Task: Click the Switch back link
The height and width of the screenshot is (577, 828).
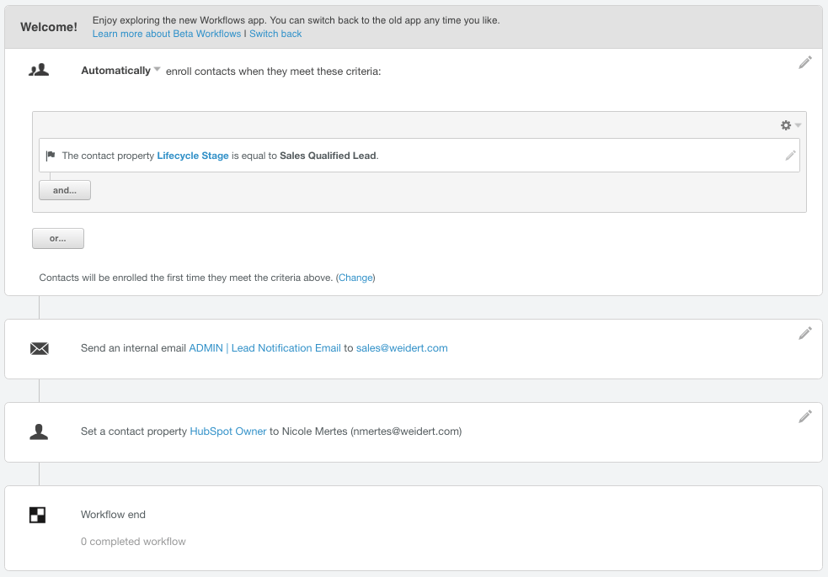Action: [275, 34]
